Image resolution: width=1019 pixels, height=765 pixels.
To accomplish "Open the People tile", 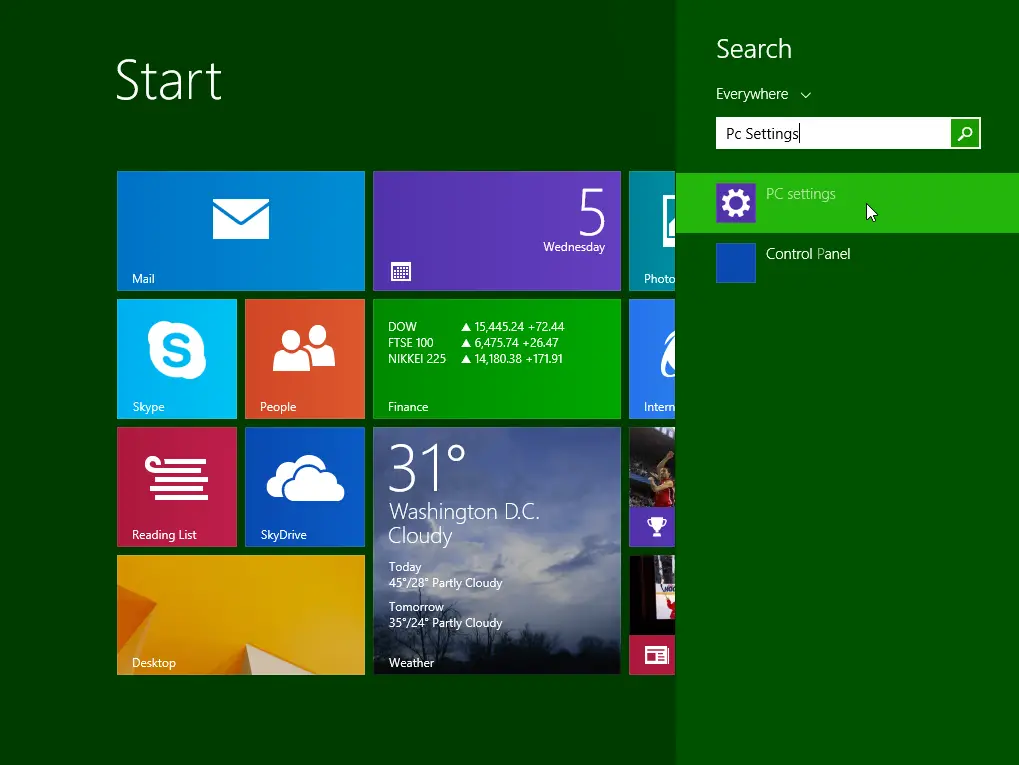I will pyautogui.click(x=305, y=359).
